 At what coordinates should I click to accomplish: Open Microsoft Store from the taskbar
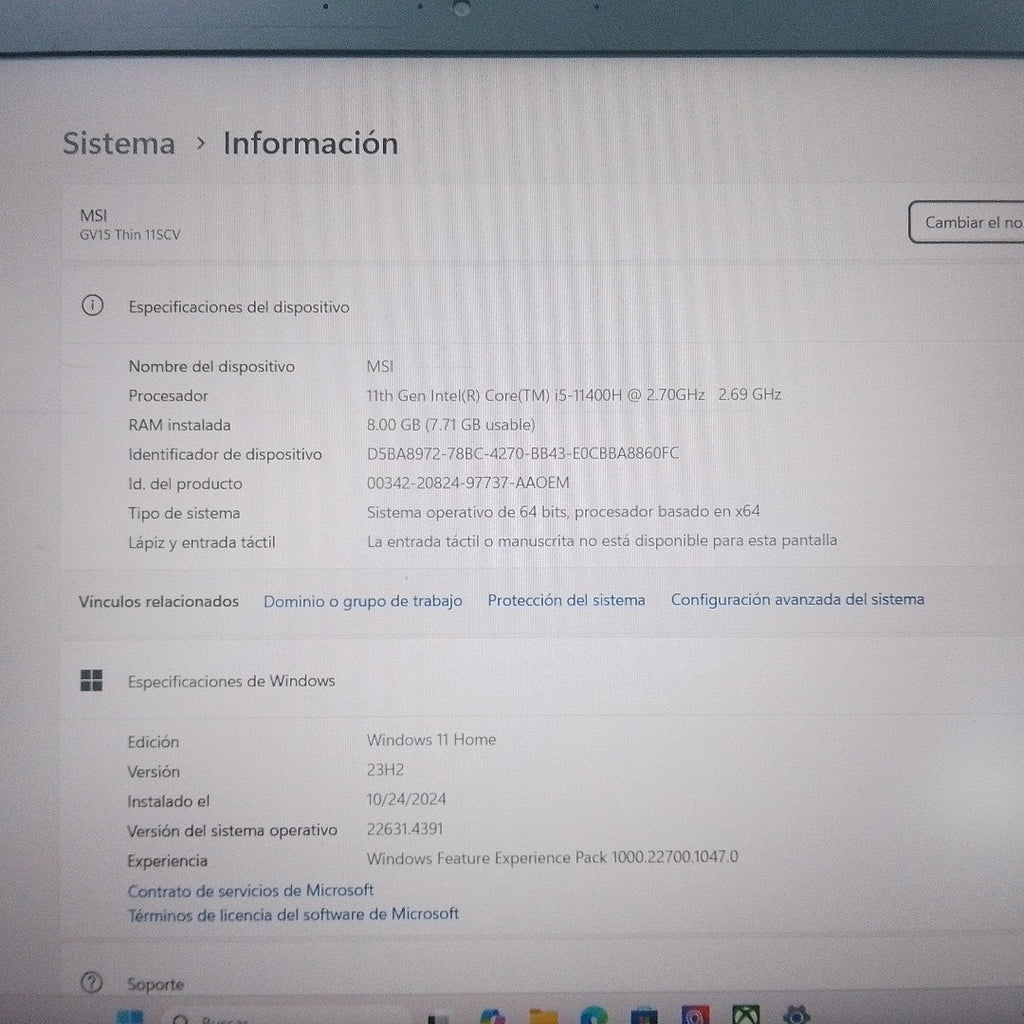click(644, 1016)
